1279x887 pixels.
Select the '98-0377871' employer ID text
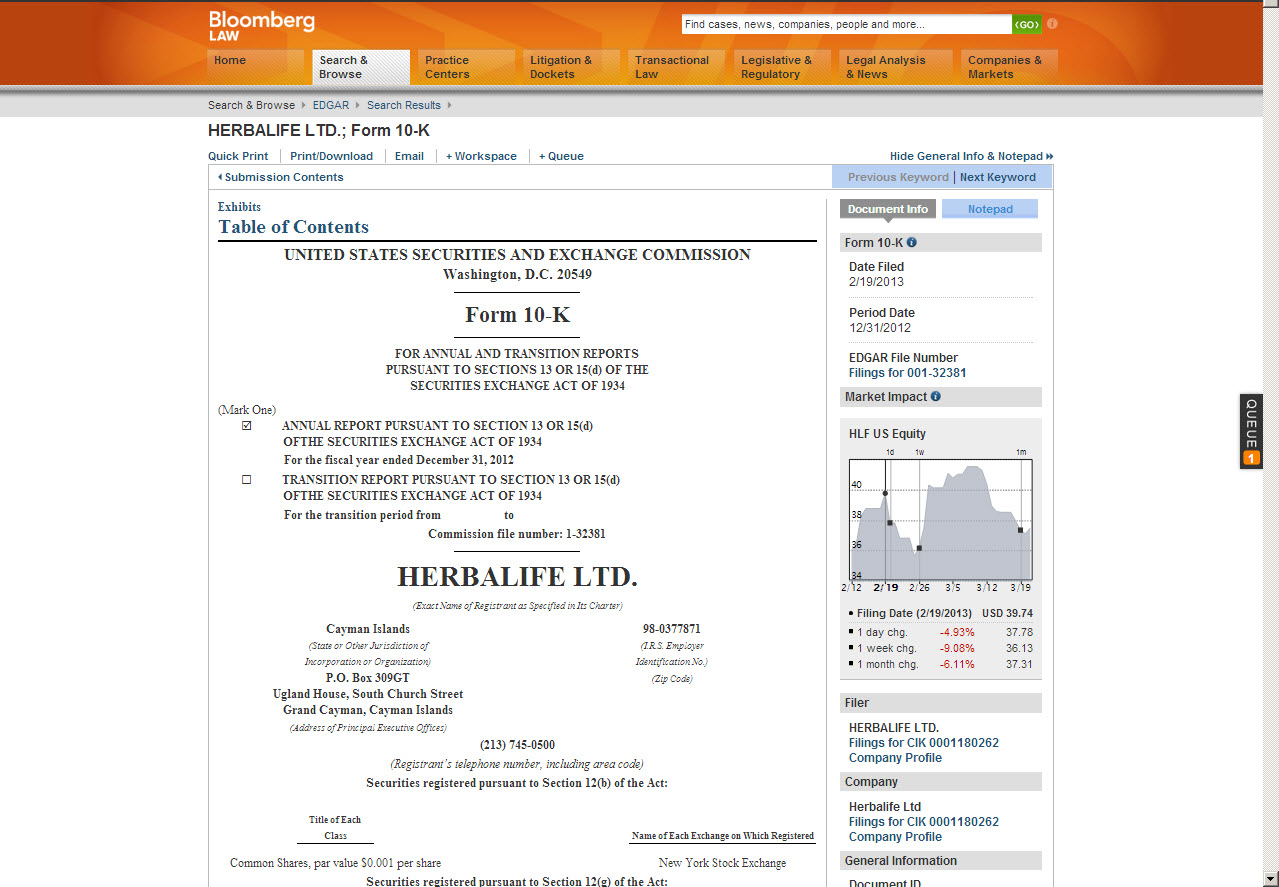tap(671, 629)
